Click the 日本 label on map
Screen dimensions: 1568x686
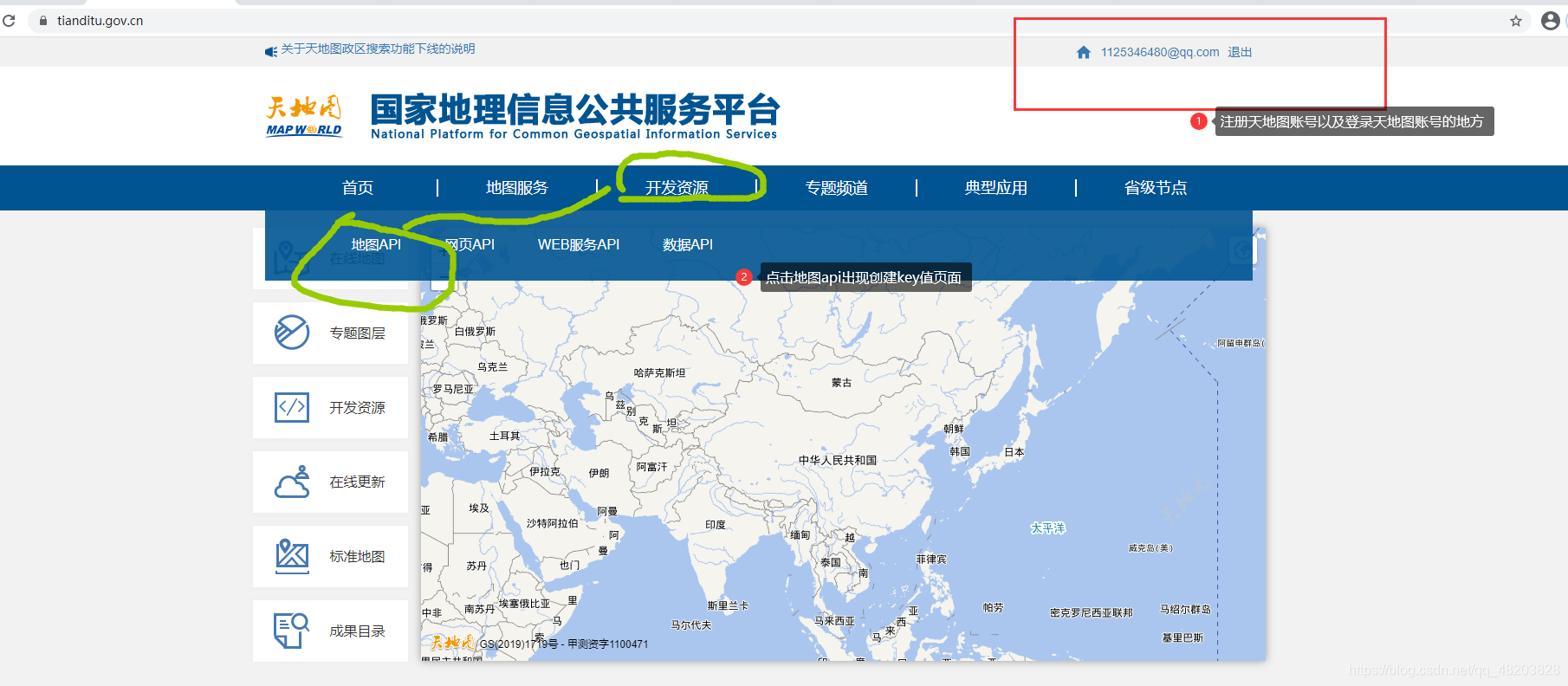coord(1014,452)
